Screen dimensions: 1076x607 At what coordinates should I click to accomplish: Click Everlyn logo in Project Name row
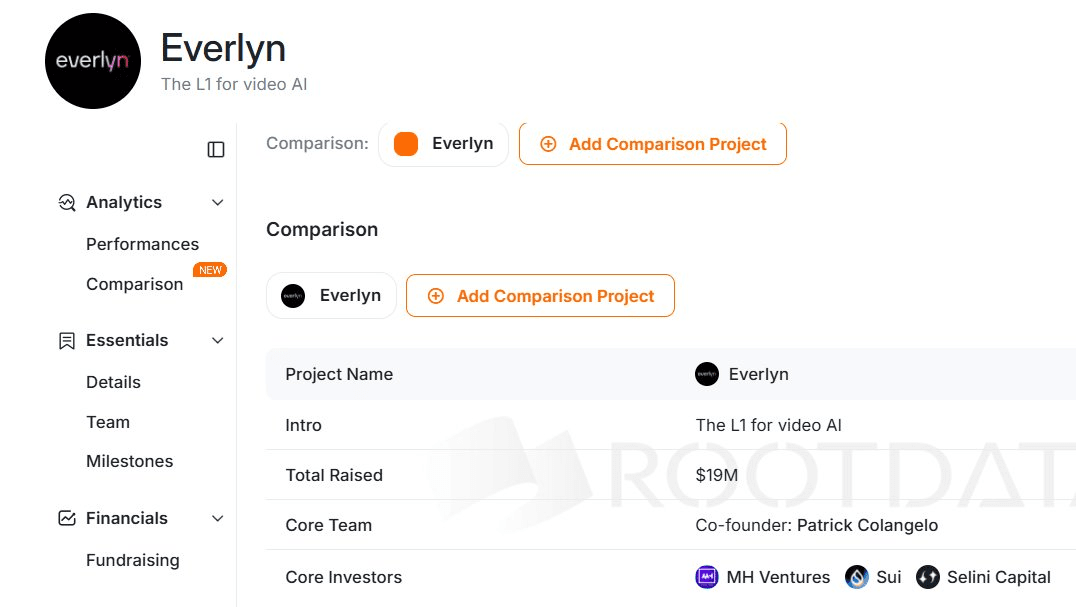[707, 374]
